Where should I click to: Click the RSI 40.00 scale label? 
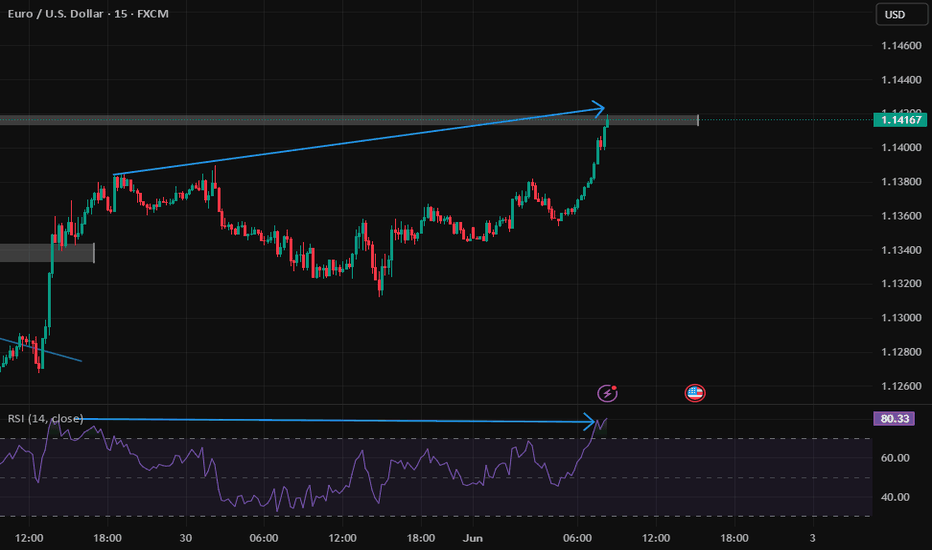tap(895, 497)
